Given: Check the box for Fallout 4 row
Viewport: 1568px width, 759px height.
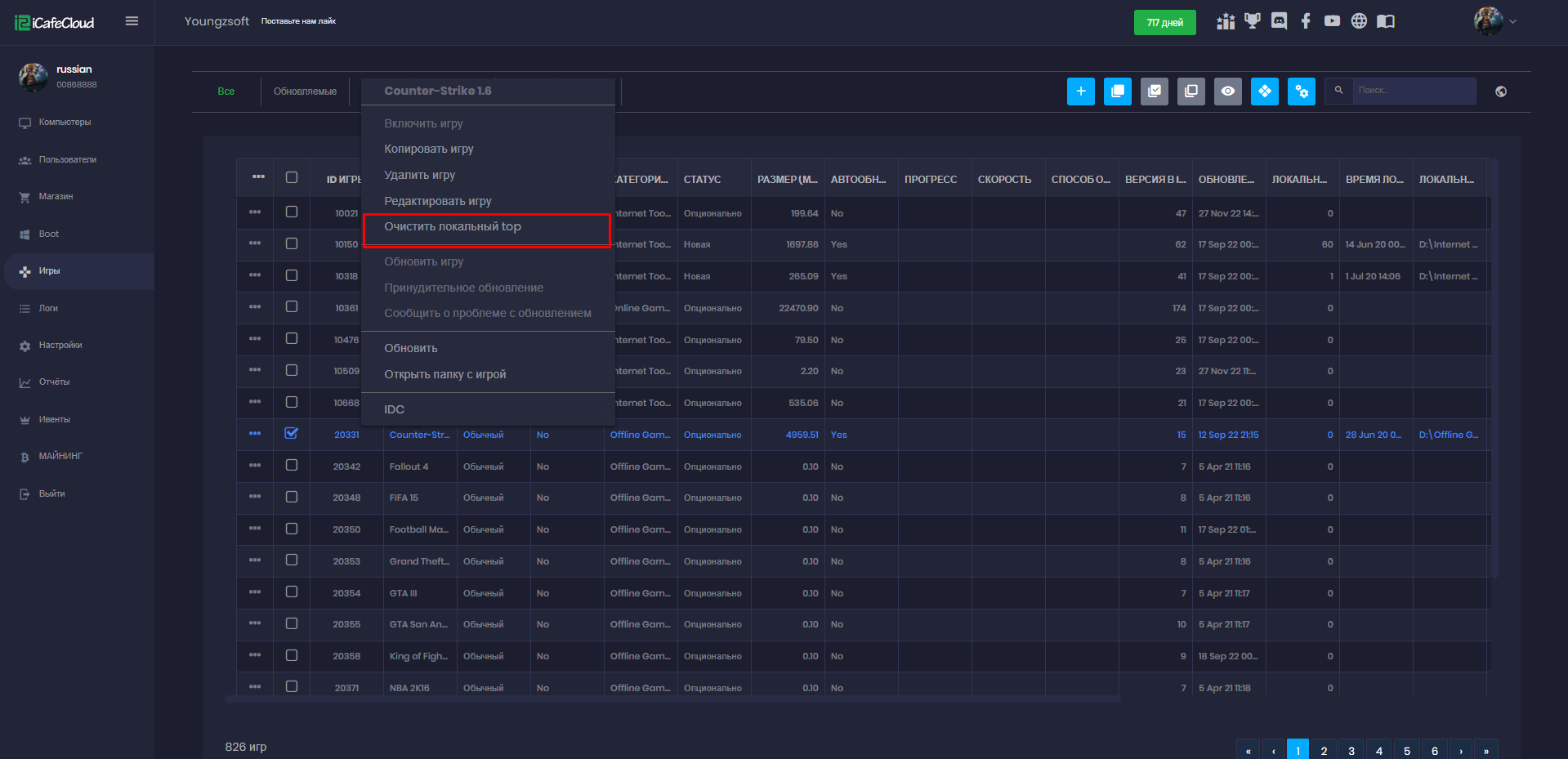Looking at the screenshot, I should tap(292, 465).
